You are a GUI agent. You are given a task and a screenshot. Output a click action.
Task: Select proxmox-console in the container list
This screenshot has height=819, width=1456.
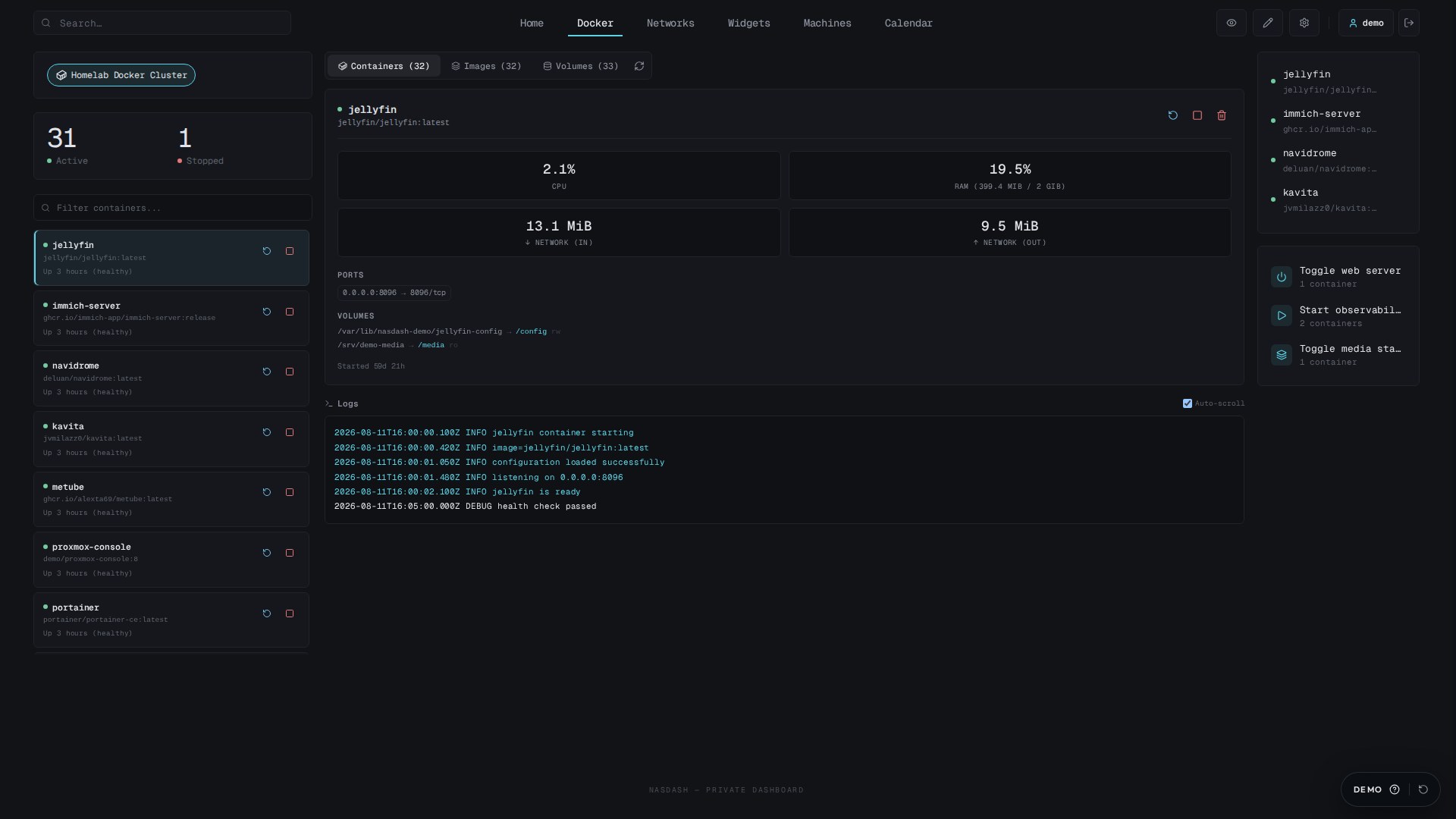[171, 560]
